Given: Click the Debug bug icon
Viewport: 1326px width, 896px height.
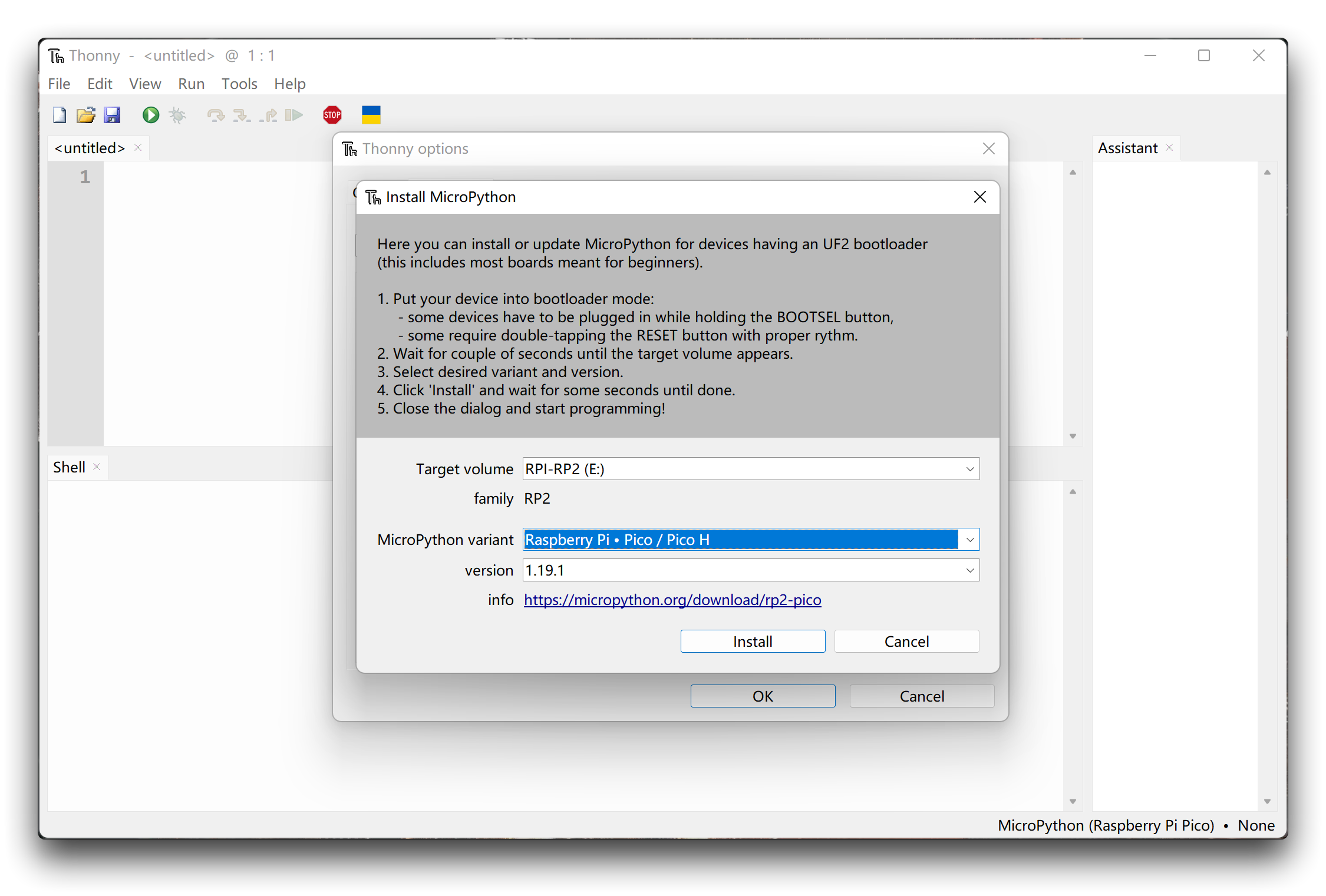Looking at the screenshot, I should coord(177,115).
